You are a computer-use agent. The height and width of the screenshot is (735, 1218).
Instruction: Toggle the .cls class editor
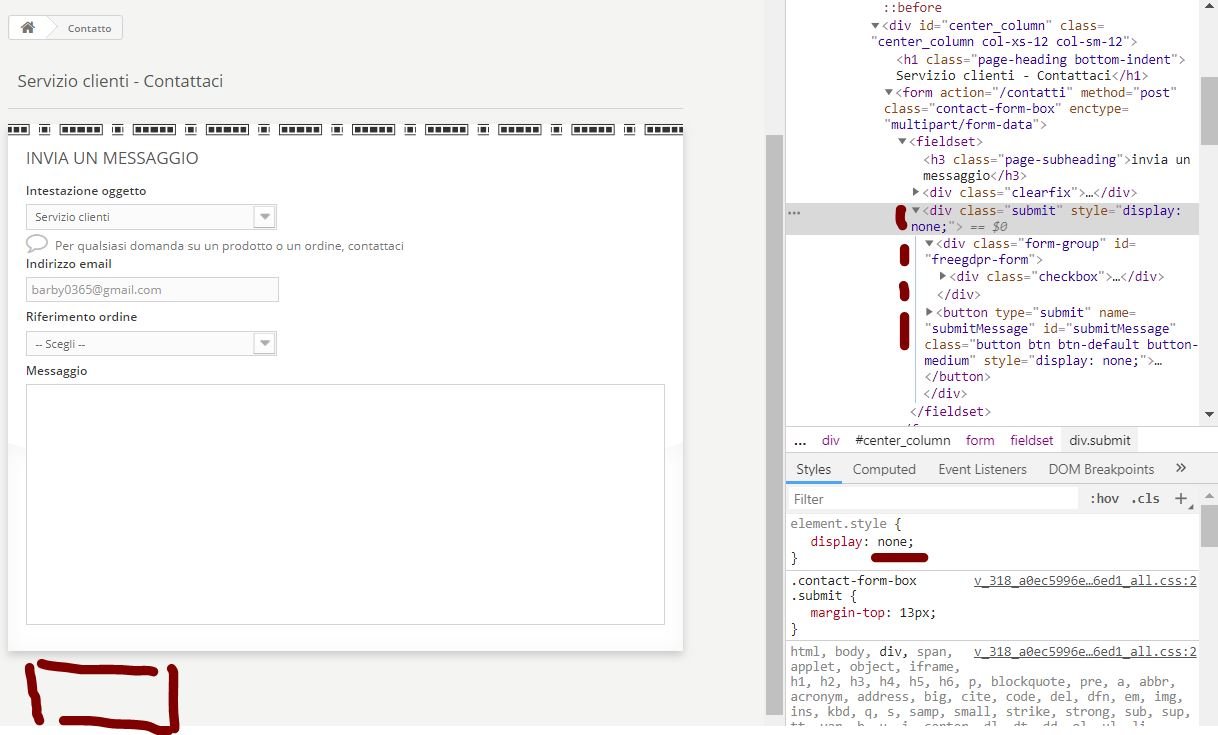click(1145, 498)
